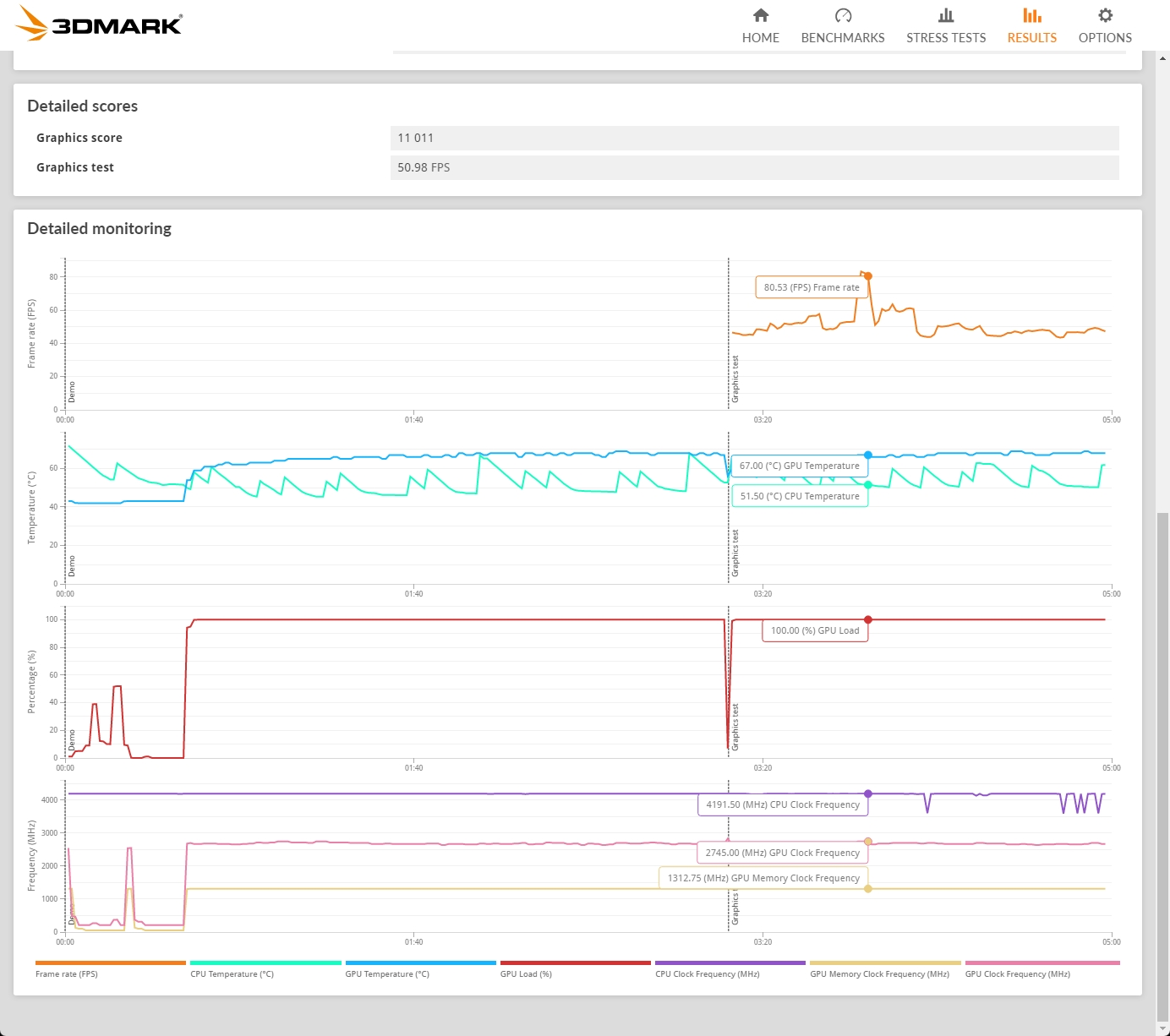Toggle the Frame rate (FPS) legend series
1170x1036 pixels.
click(67, 974)
